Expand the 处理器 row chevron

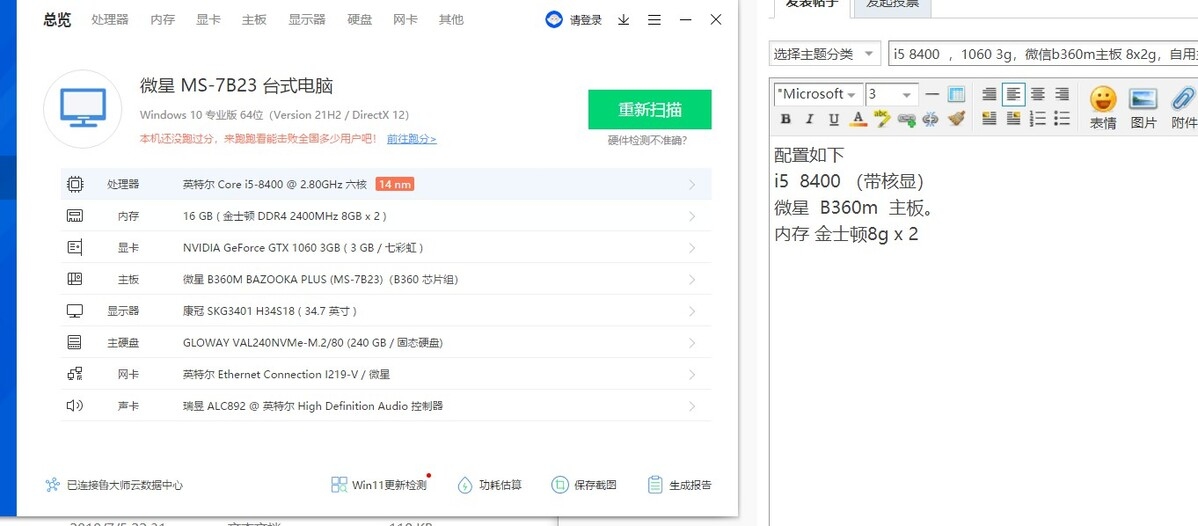(x=691, y=184)
